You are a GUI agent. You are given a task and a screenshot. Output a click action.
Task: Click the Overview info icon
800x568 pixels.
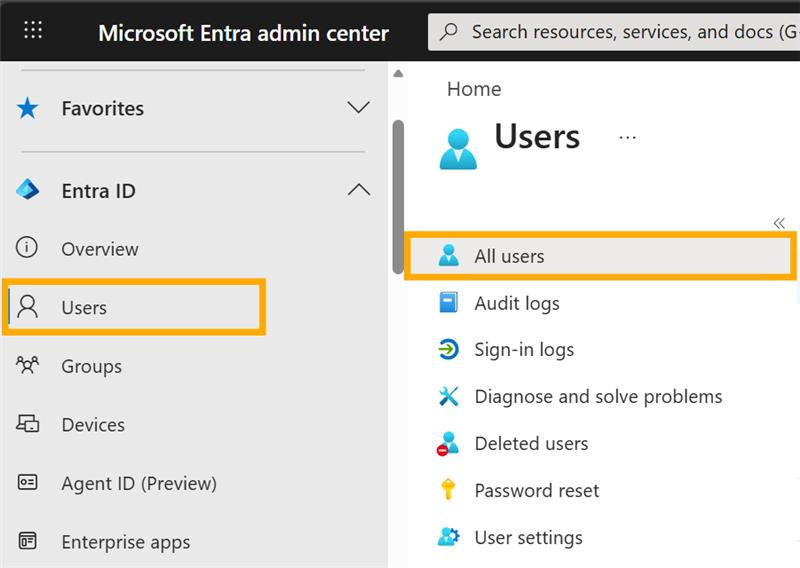(28, 248)
